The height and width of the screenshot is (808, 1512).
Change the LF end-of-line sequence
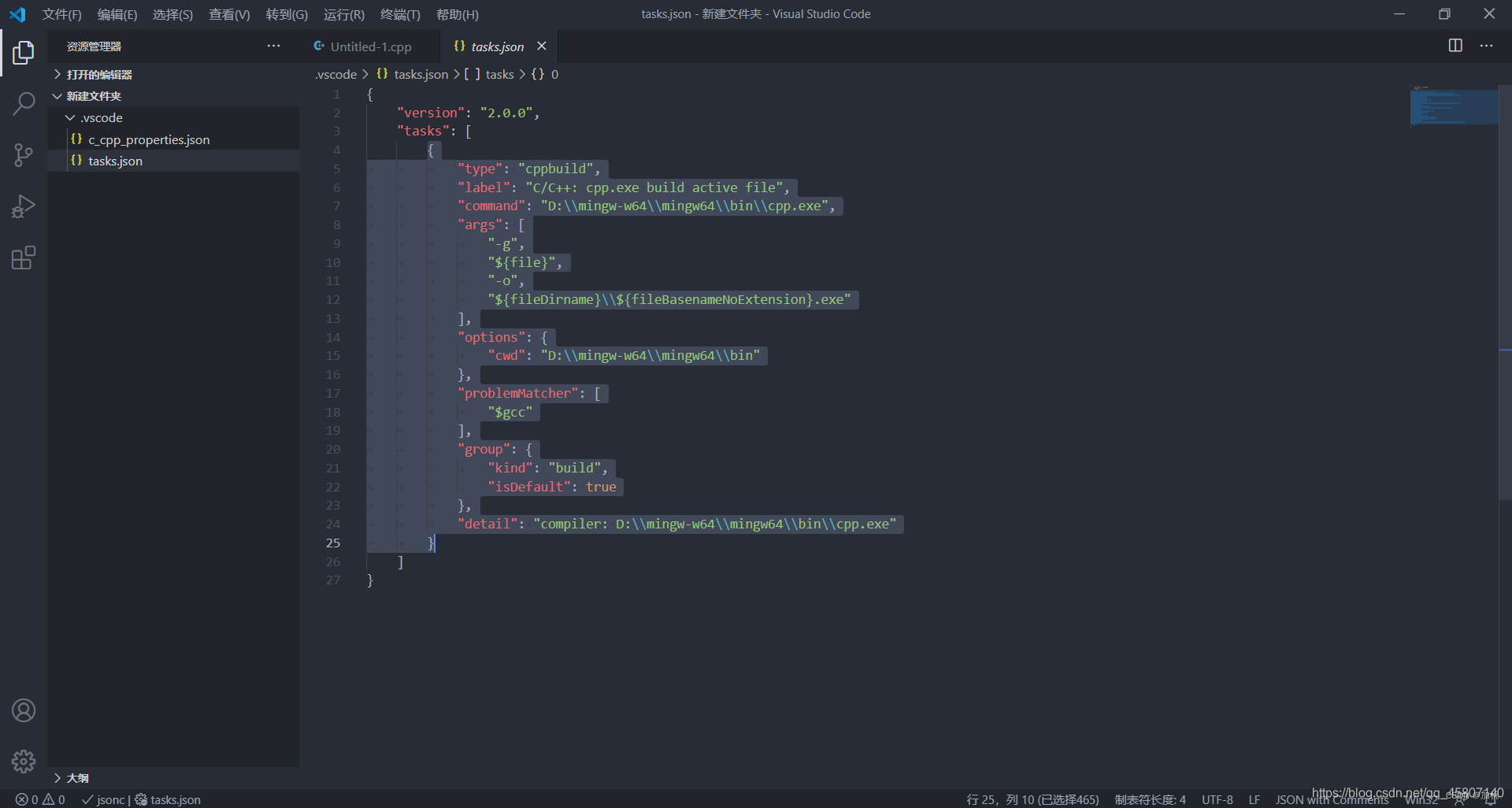pyautogui.click(x=1254, y=799)
